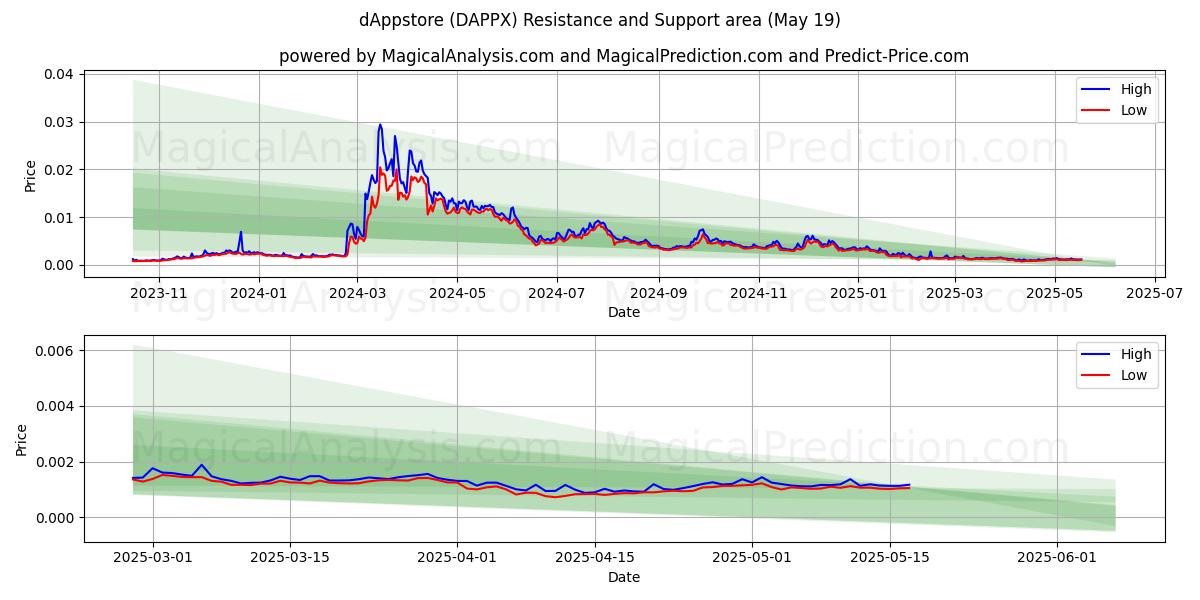The height and width of the screenshot is (600, 1200).
Task: Click the "0.004" y-axis tick on the bottom chart
Action: [x=54, y=406]
